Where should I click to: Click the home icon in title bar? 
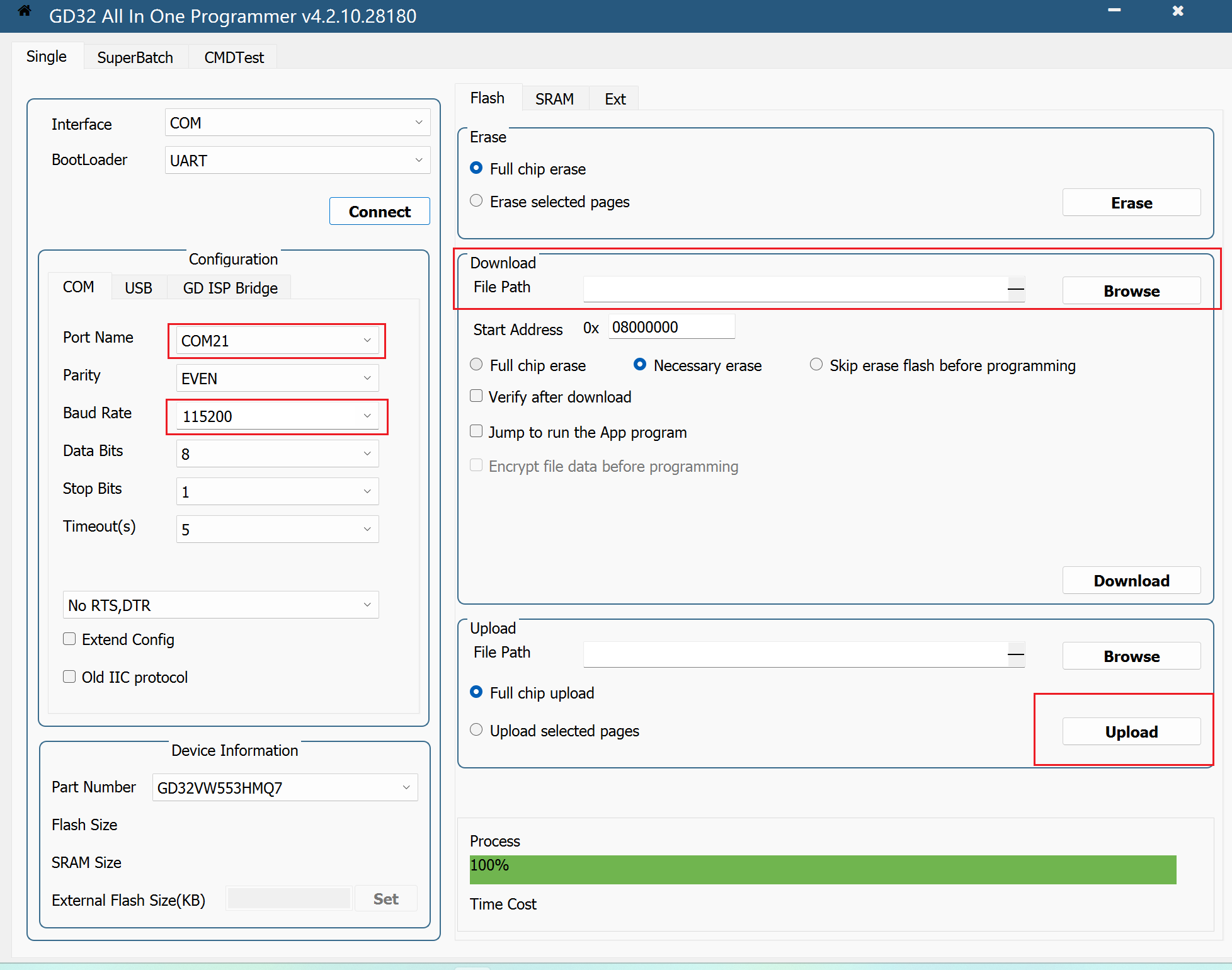click(x=25, y=11)
